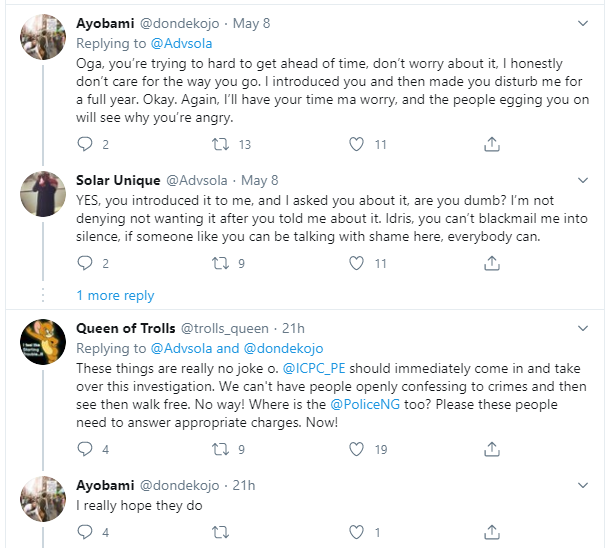Reply to Solar Unique's tweet

86,264
